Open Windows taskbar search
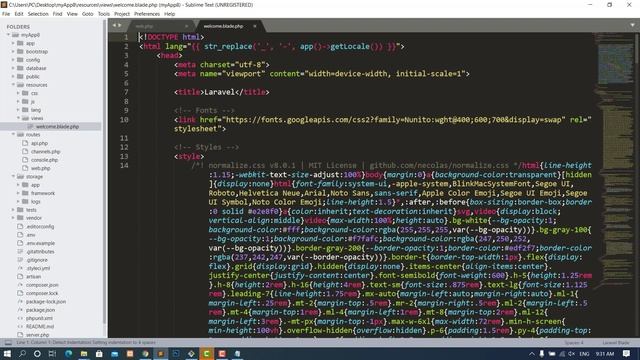The width and height of the screenshot is (640, 360). pos(22,353)
